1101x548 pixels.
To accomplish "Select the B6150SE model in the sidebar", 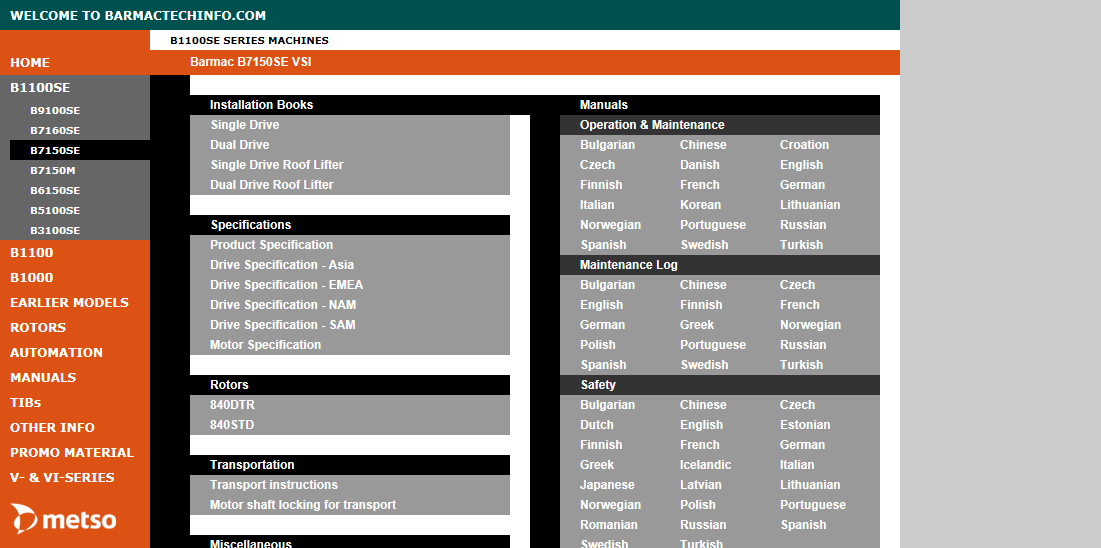I will click(55, 190).
